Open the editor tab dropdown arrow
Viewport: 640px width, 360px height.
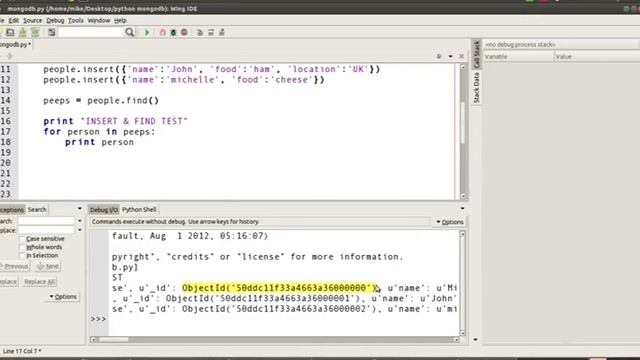(450, 56)
